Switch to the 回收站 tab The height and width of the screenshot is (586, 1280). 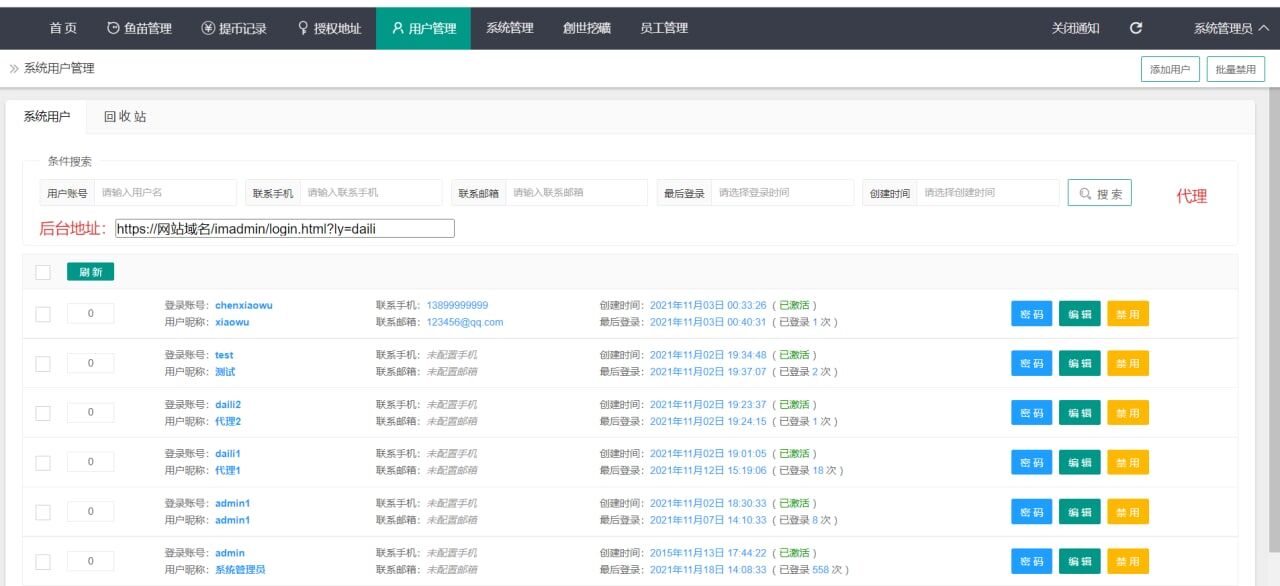[125, 116]
